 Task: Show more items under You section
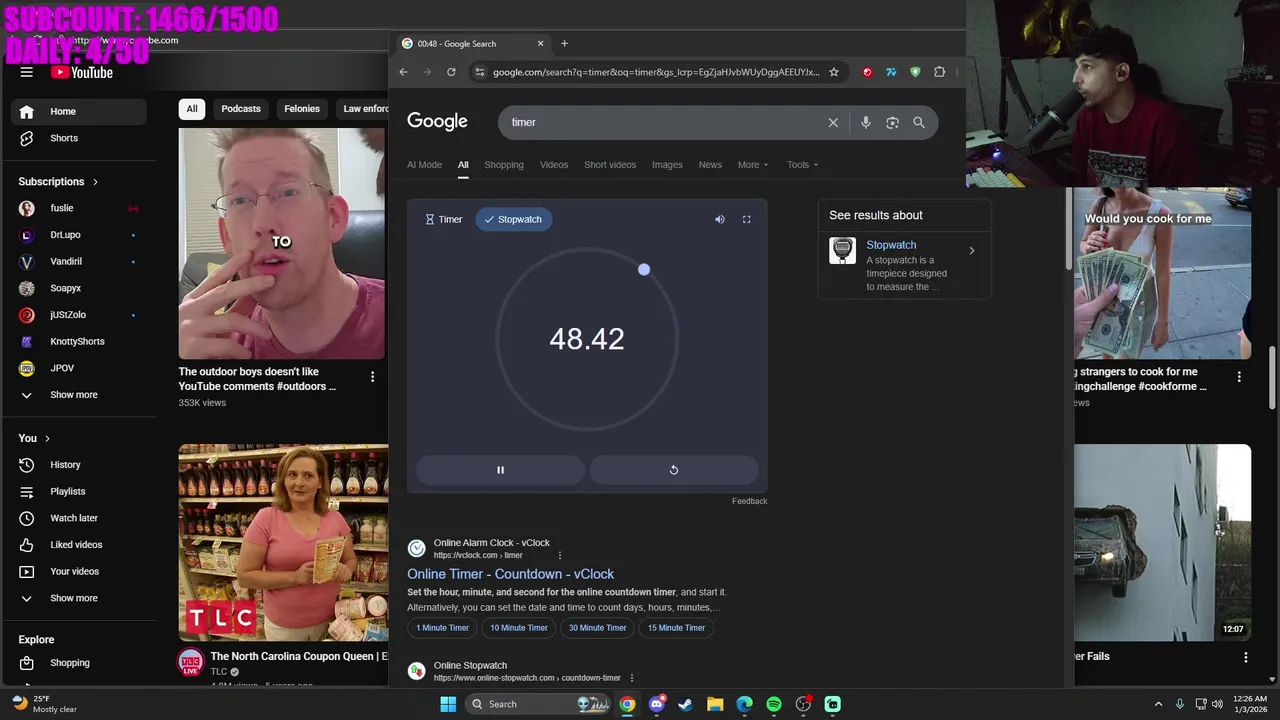point(78,598)
